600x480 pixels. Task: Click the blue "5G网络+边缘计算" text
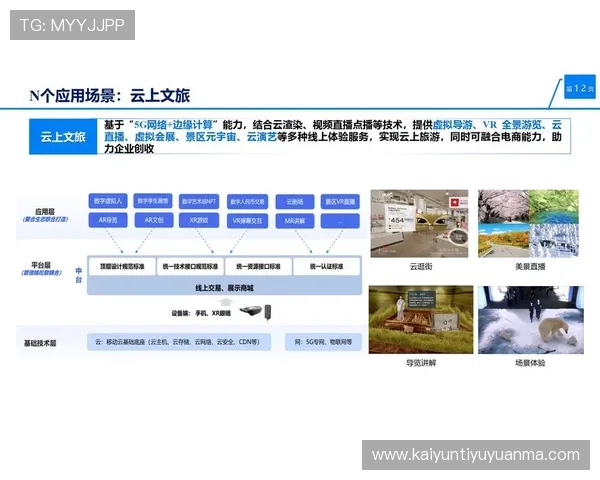tap(173, 125)
